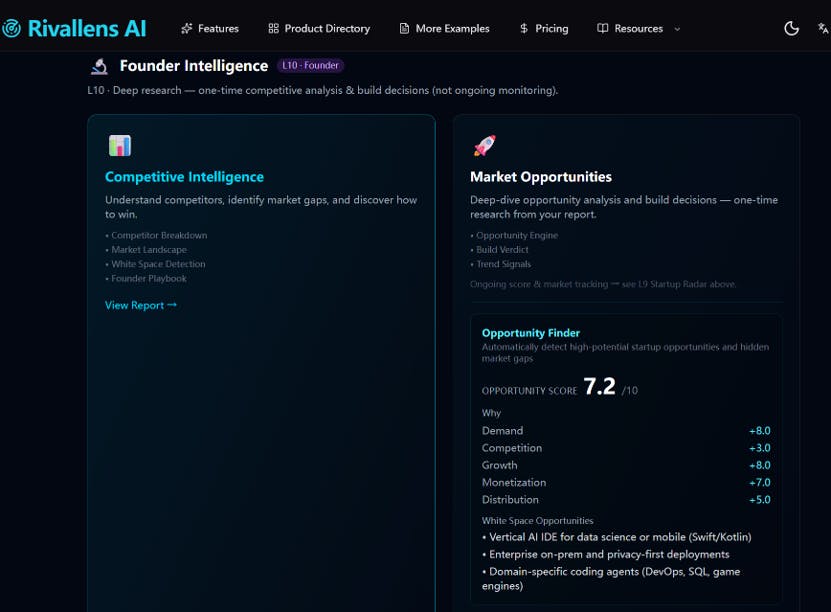The image size is (831, 612).
Task: Click the document icon beside More Examples
Action: (x=404, y=29)
